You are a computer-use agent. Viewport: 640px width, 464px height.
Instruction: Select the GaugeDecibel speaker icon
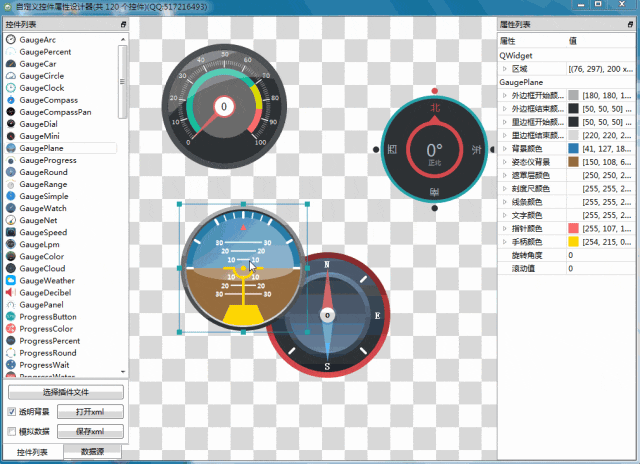11,293
